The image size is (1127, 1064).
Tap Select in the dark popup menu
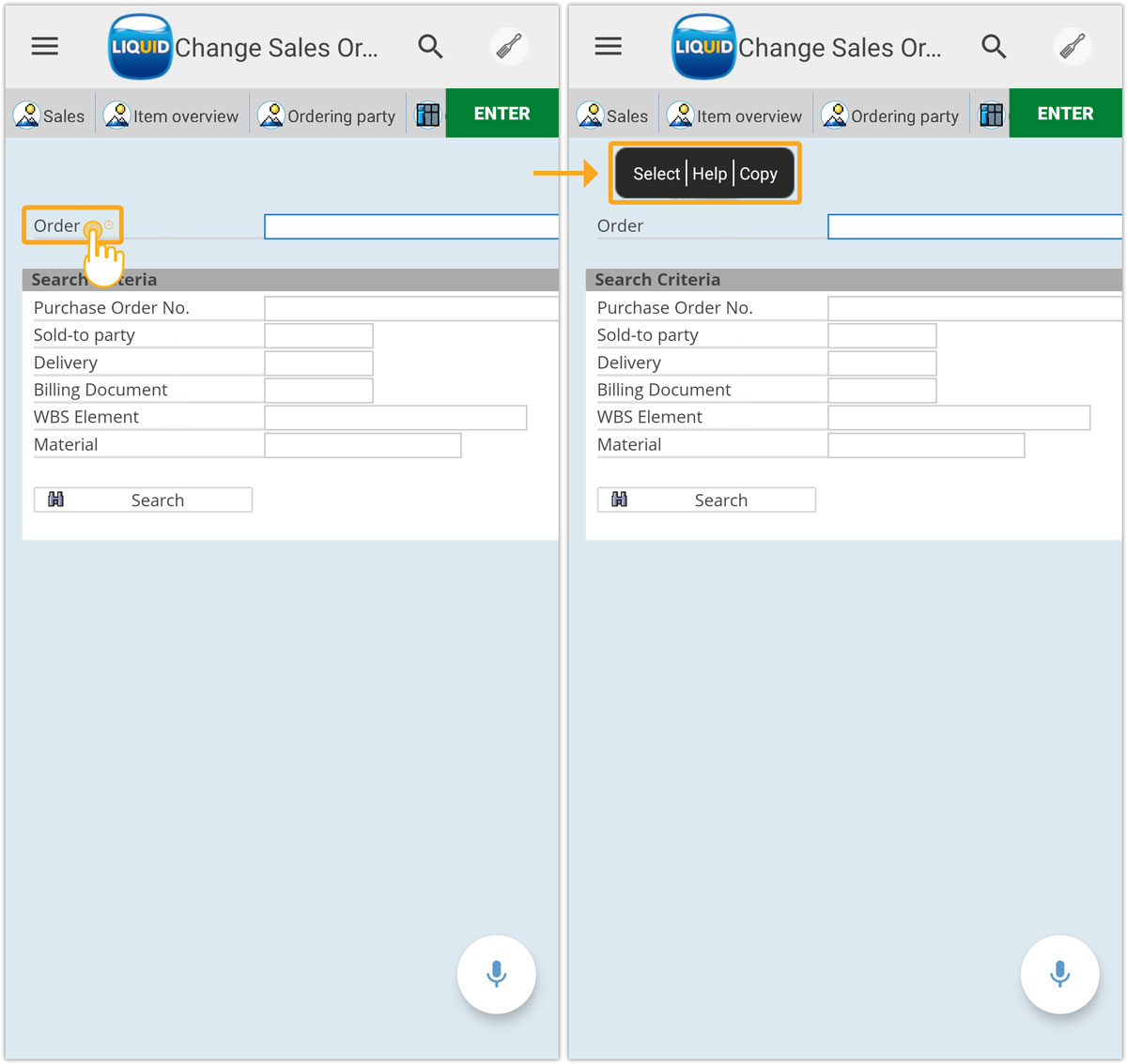[x=656, y=174]
